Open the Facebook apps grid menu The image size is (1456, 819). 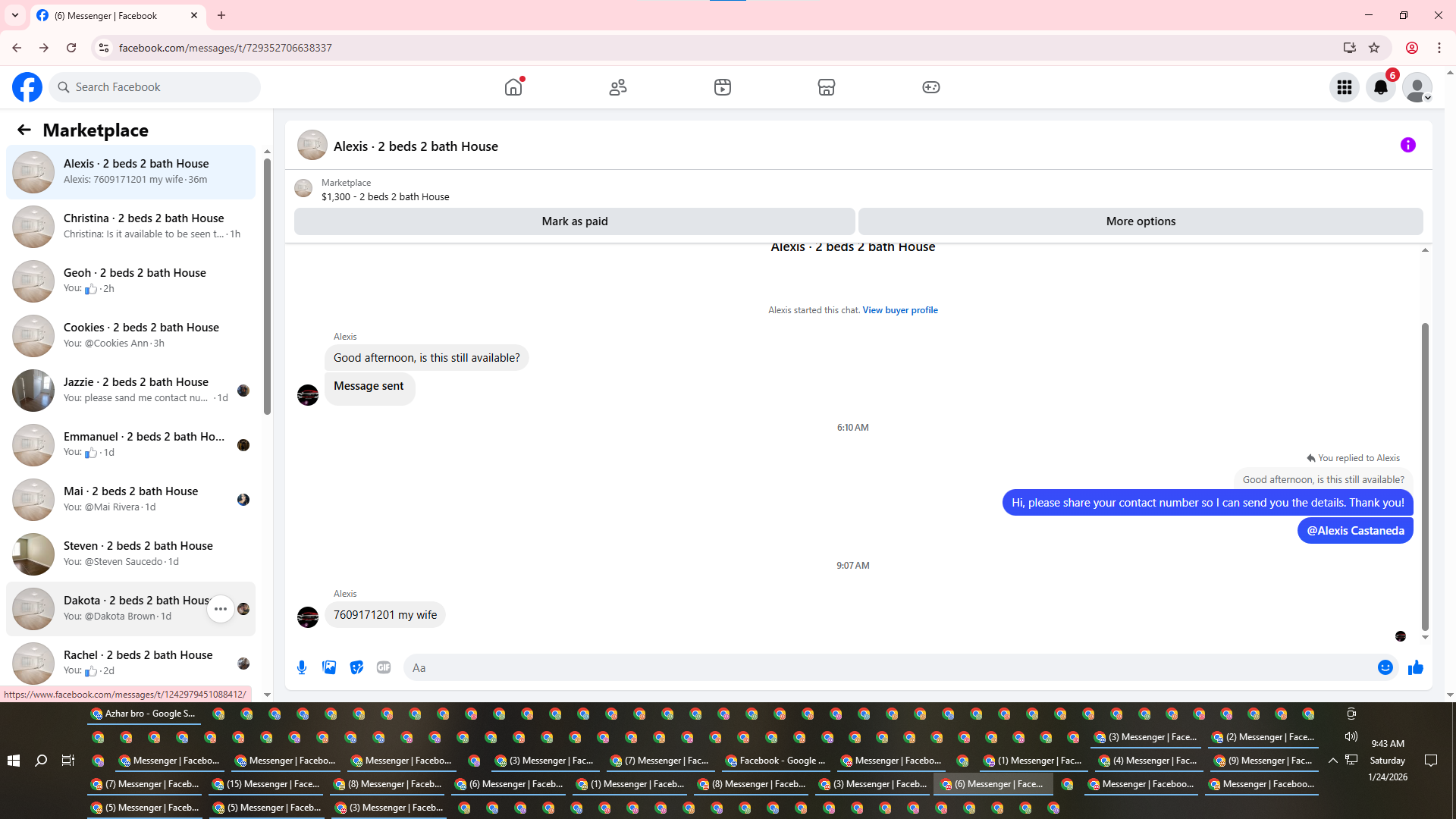click(1345, 87)
